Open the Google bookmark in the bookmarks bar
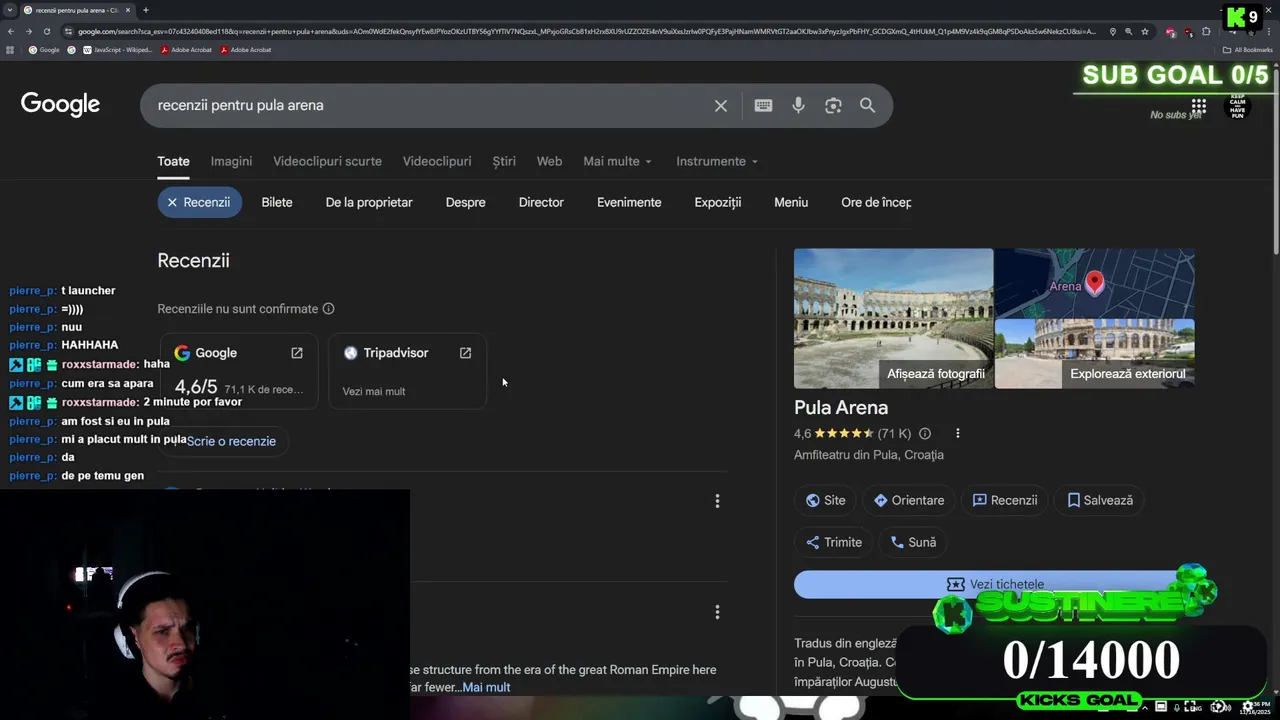The width and height of the screenshot is (1280, 720). tap(44, 49)
